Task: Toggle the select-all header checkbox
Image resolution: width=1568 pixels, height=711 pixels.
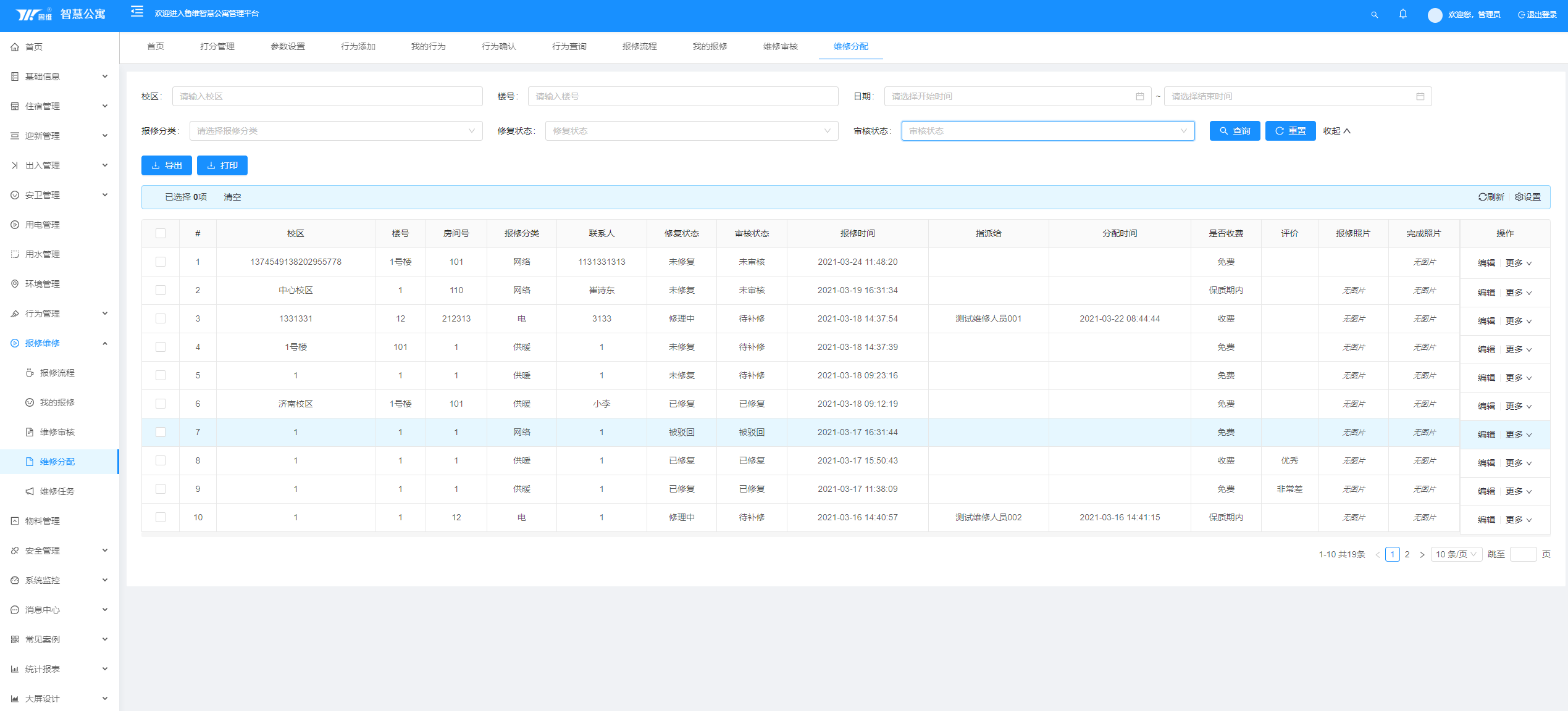Action: 161,233
